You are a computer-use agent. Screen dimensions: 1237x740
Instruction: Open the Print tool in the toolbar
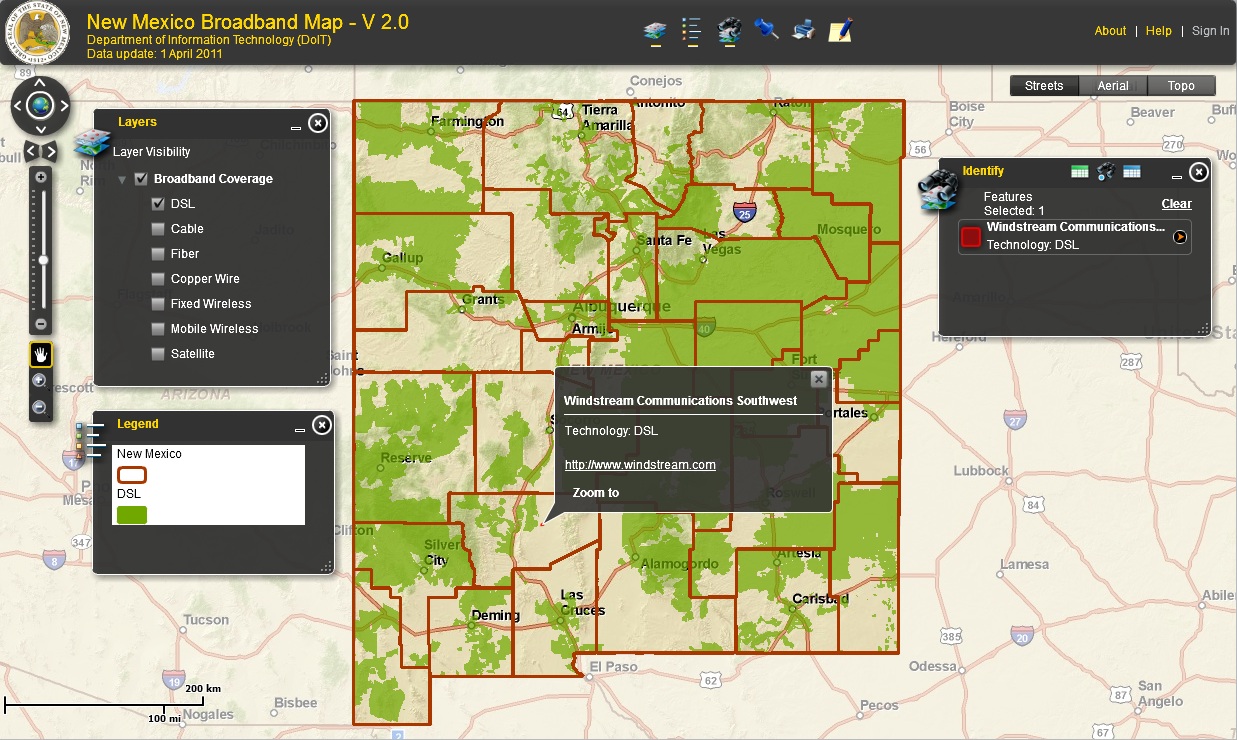coord(803,31)
